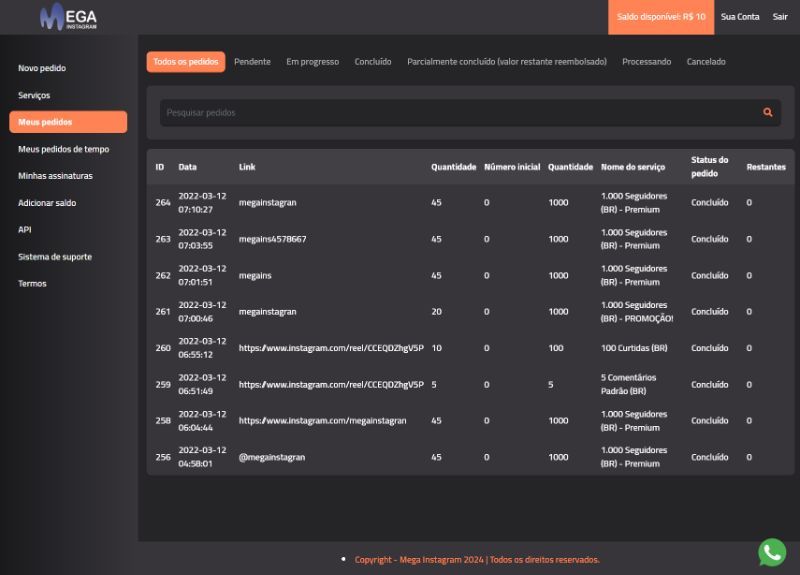
Task: Click order ID 263
Action: point(163,239)
